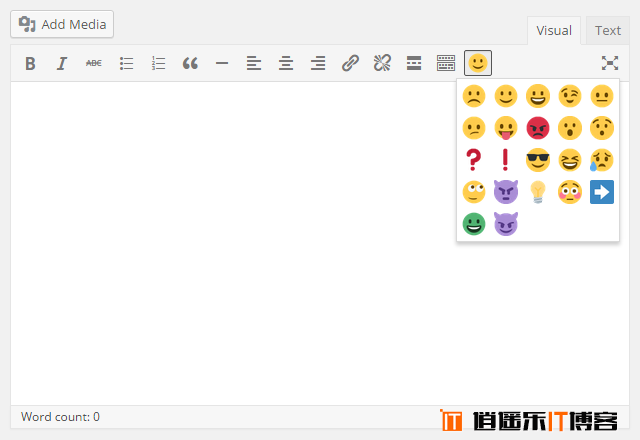The width and height of the screenshot is (640, 440).
Task: Insert a numbered list
Action: tap(158, 63)
